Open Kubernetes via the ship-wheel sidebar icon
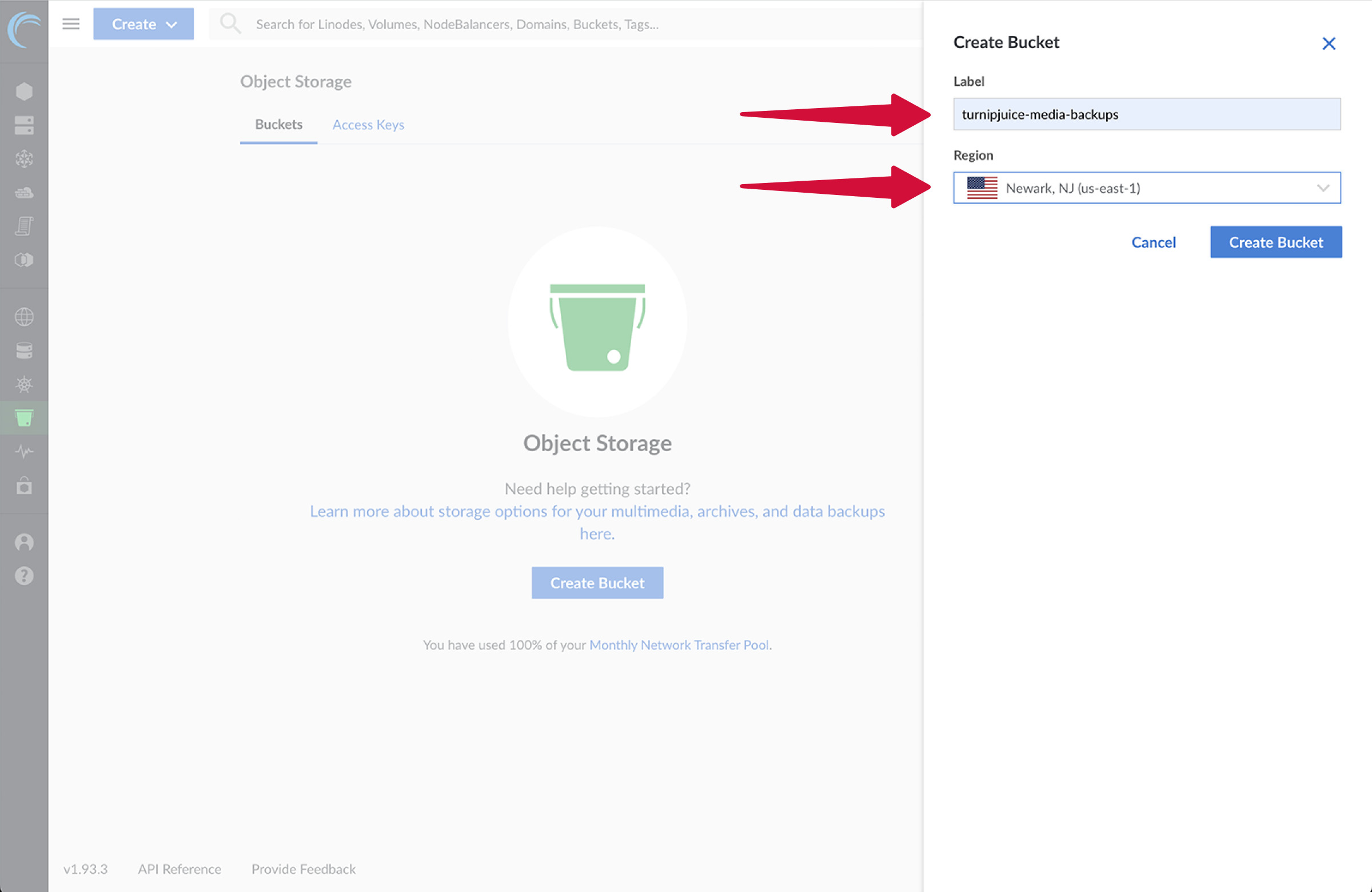This screenshot has height=892, width=1372. [x=23, y=384]
